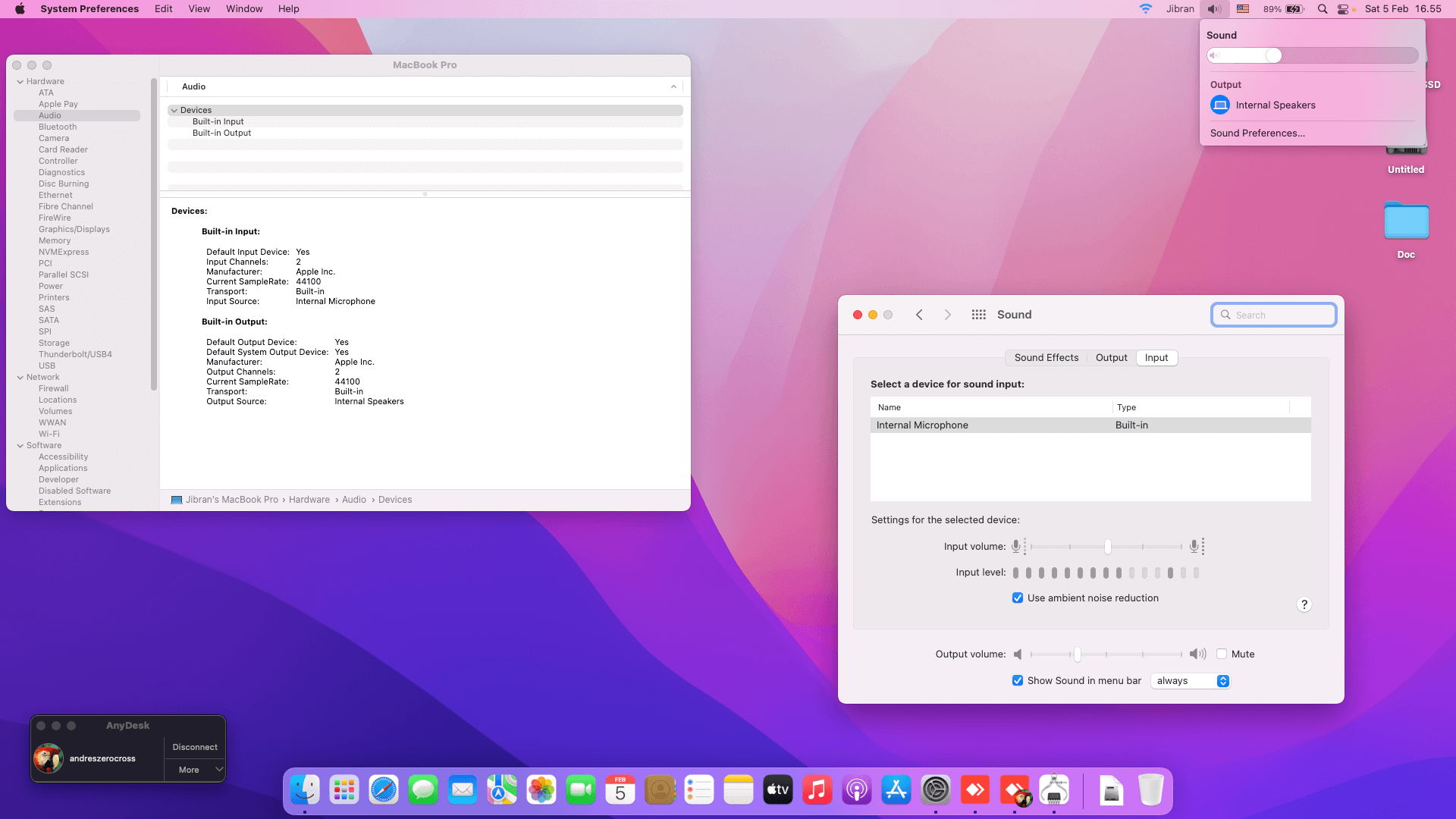Open the Window menu
Image resolution: width=1456 pixels, height=819 pixels.
pos(244,9)
